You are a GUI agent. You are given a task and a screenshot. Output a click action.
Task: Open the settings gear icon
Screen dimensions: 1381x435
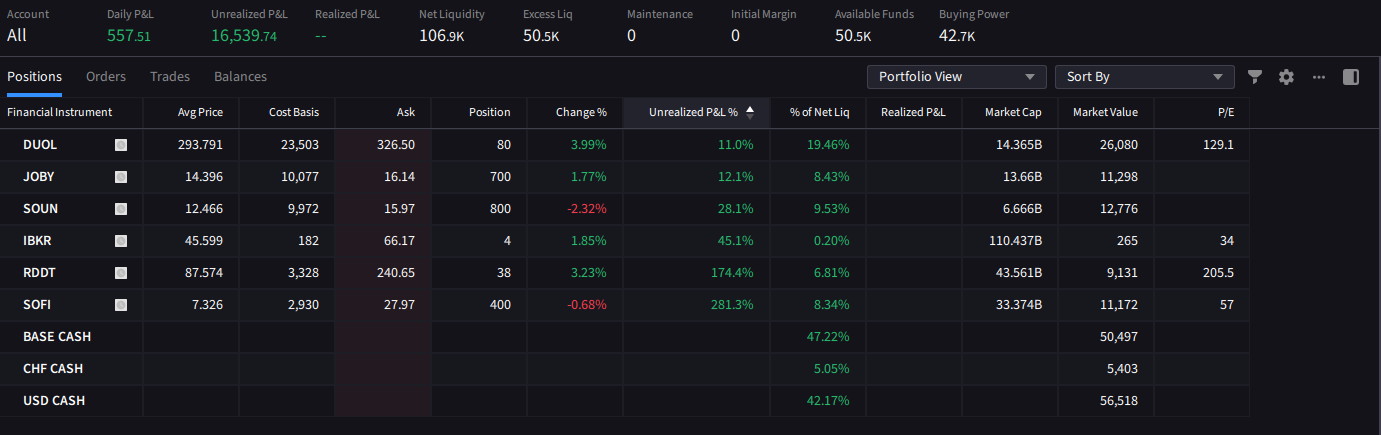pyautogui.click(x=1286, y=77)
